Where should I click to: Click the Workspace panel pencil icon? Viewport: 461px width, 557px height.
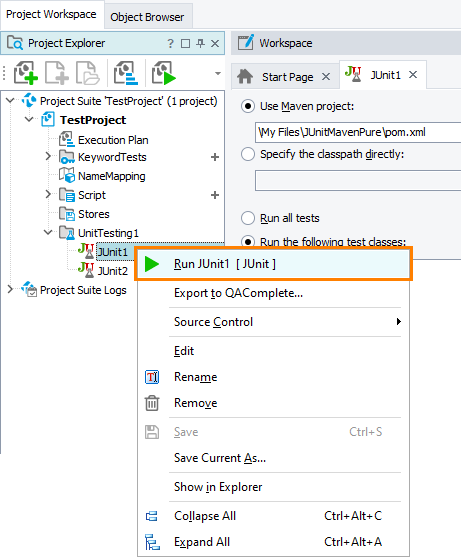tap(246, 42)
